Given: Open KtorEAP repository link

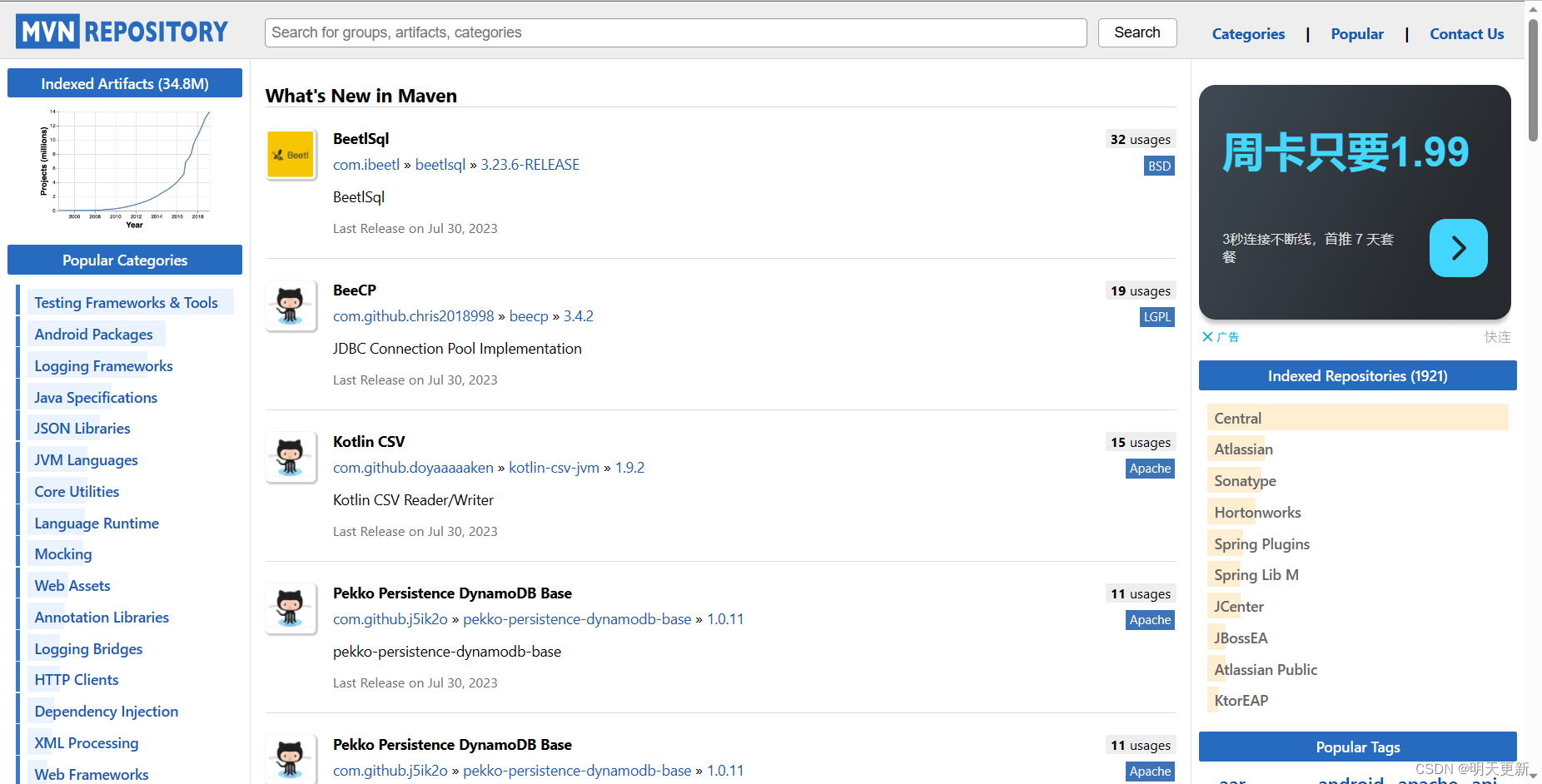Looking at the screenshot, I should [x=1241, y=701].
